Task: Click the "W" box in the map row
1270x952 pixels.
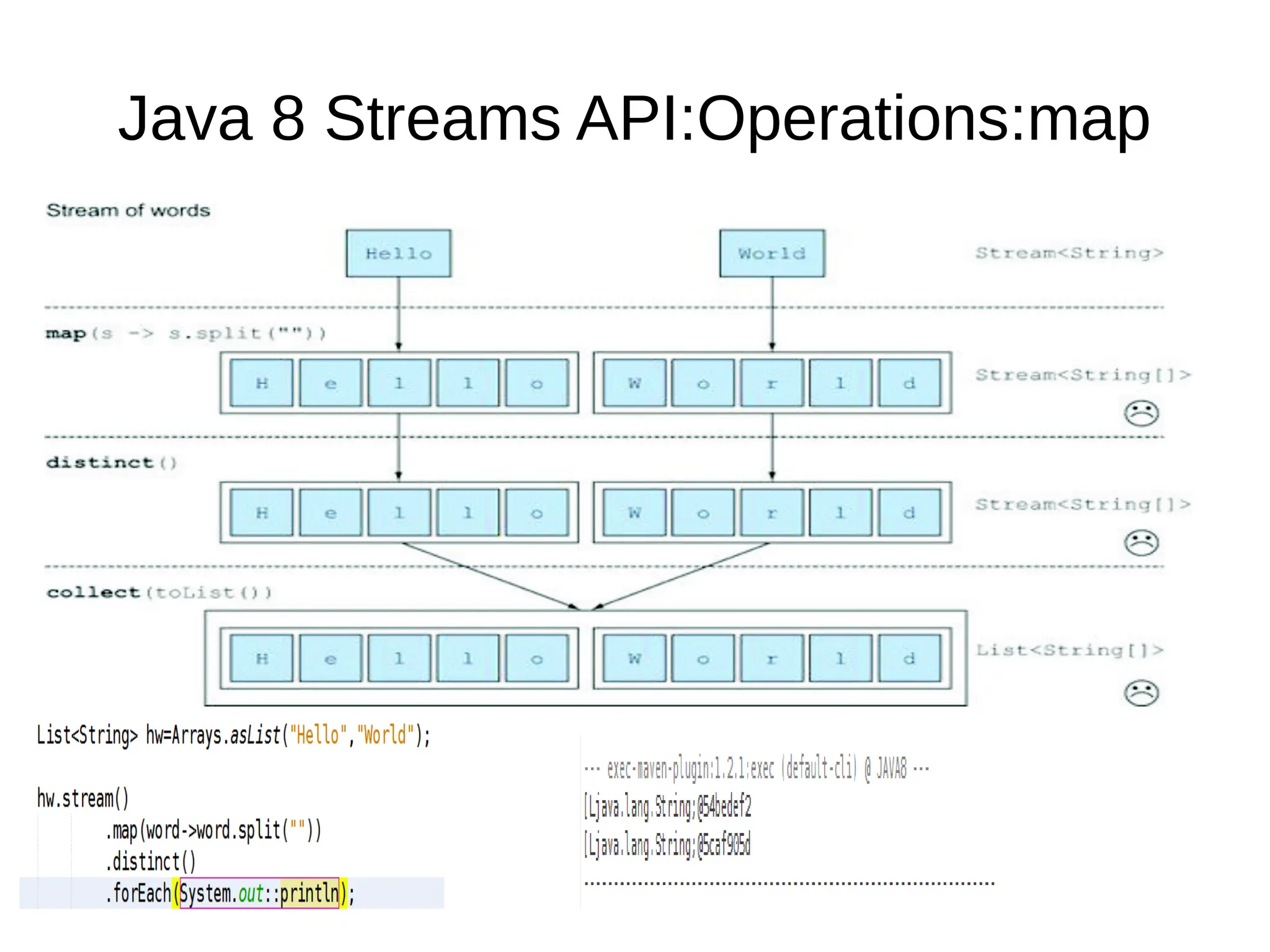Action: 634,383
